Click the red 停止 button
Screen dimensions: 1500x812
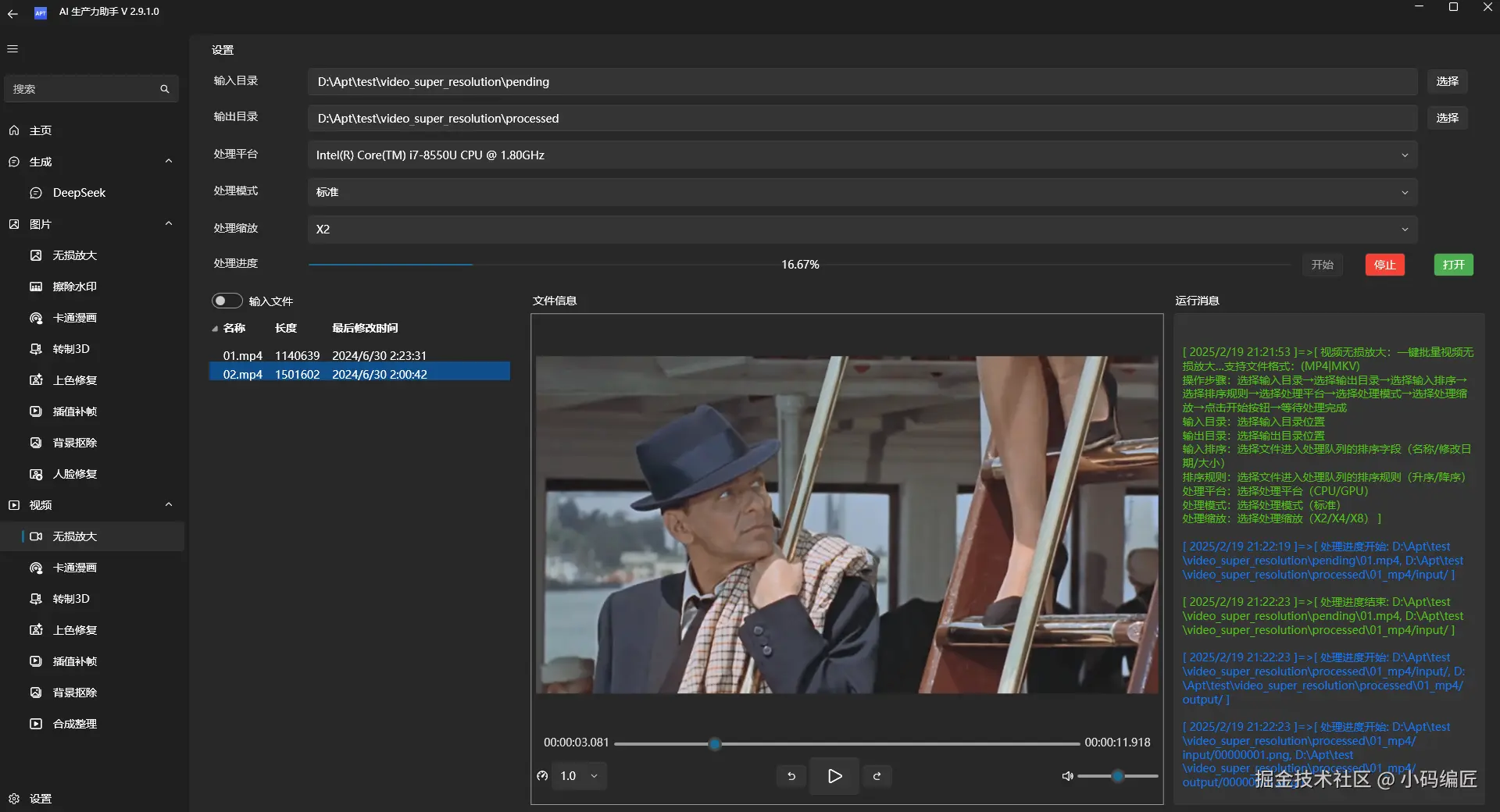coord(1385,265)
